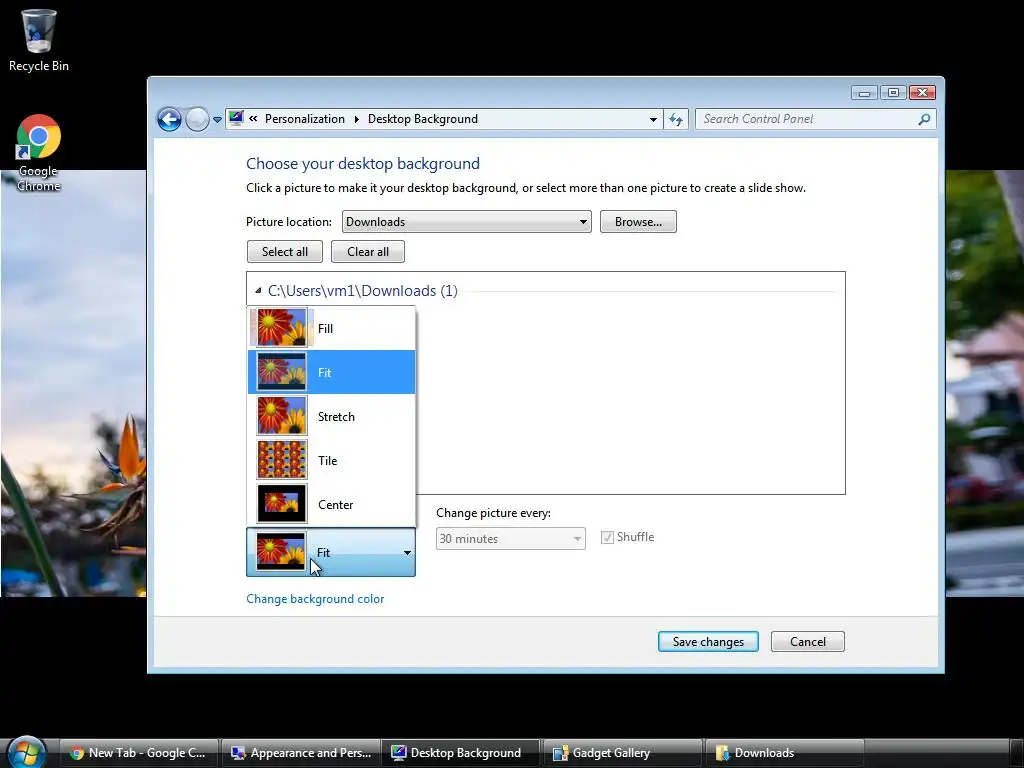Click the Select all button
This screenshot has height=768, width=1024.
click(285, 251)
